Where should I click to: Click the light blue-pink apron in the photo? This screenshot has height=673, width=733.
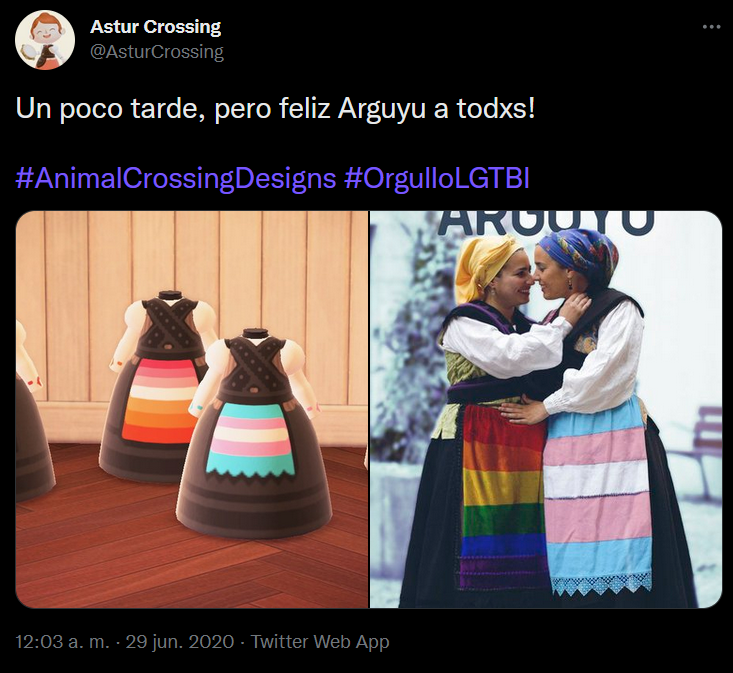pyautogui.click(x=598, y=495)
